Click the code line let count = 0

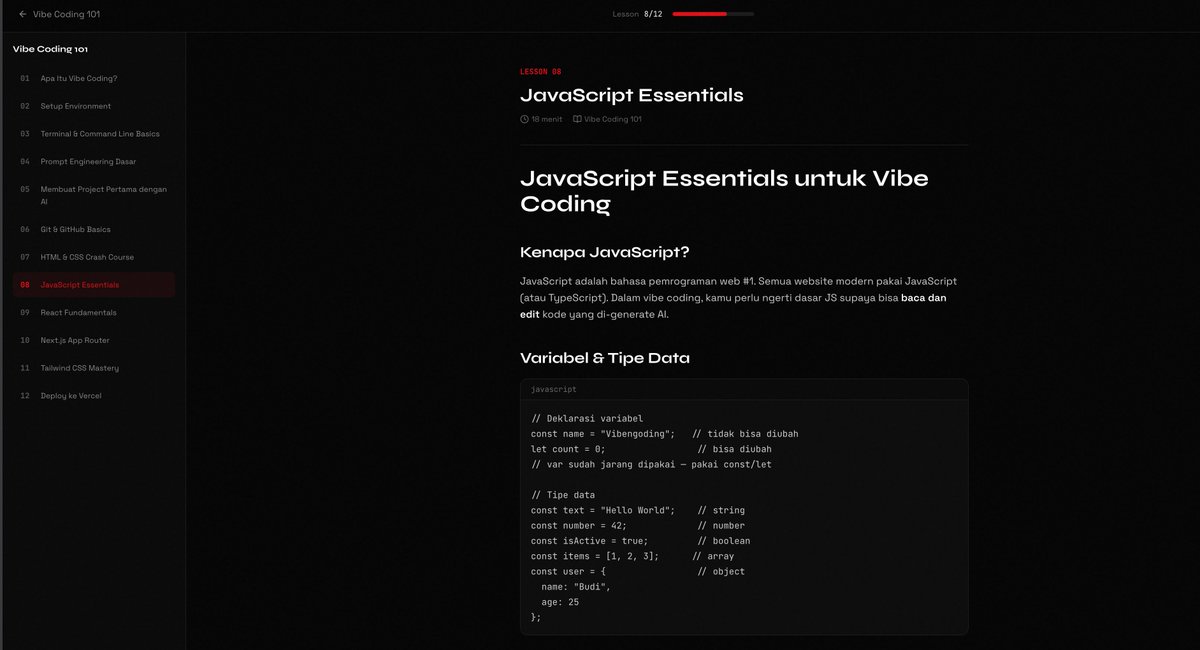(568, 449)
